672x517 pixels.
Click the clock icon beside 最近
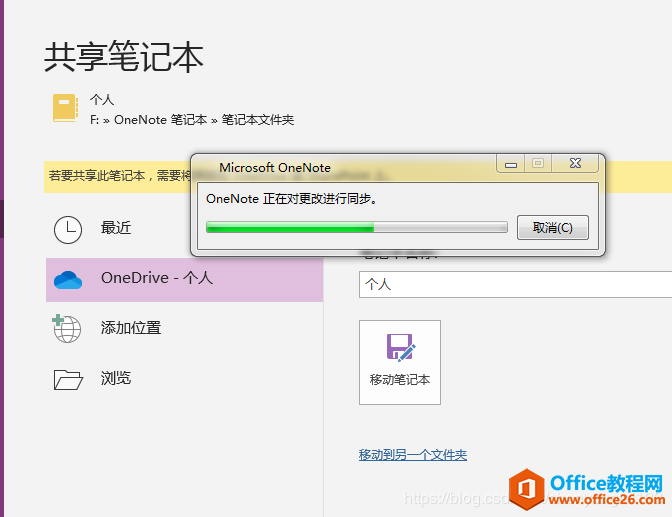click(x=68, y=230)
